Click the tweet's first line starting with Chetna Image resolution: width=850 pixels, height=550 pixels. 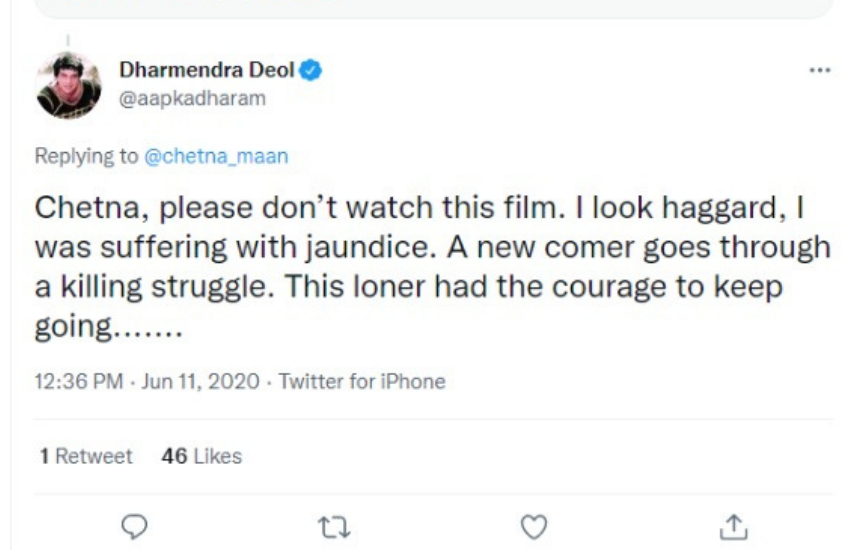pos(420,209)
